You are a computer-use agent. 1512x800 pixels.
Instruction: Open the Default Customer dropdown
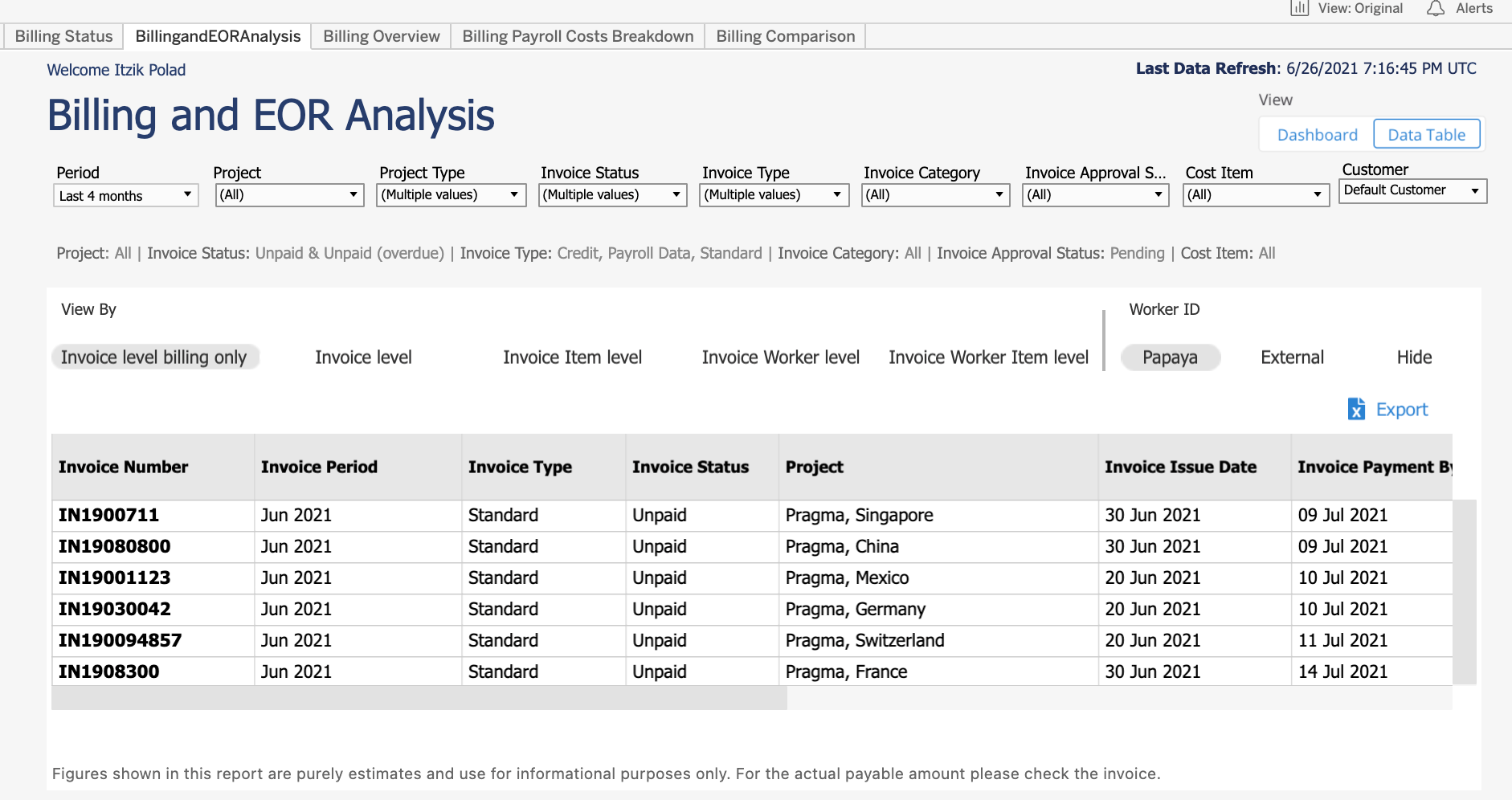click(x=1473, y=190)
